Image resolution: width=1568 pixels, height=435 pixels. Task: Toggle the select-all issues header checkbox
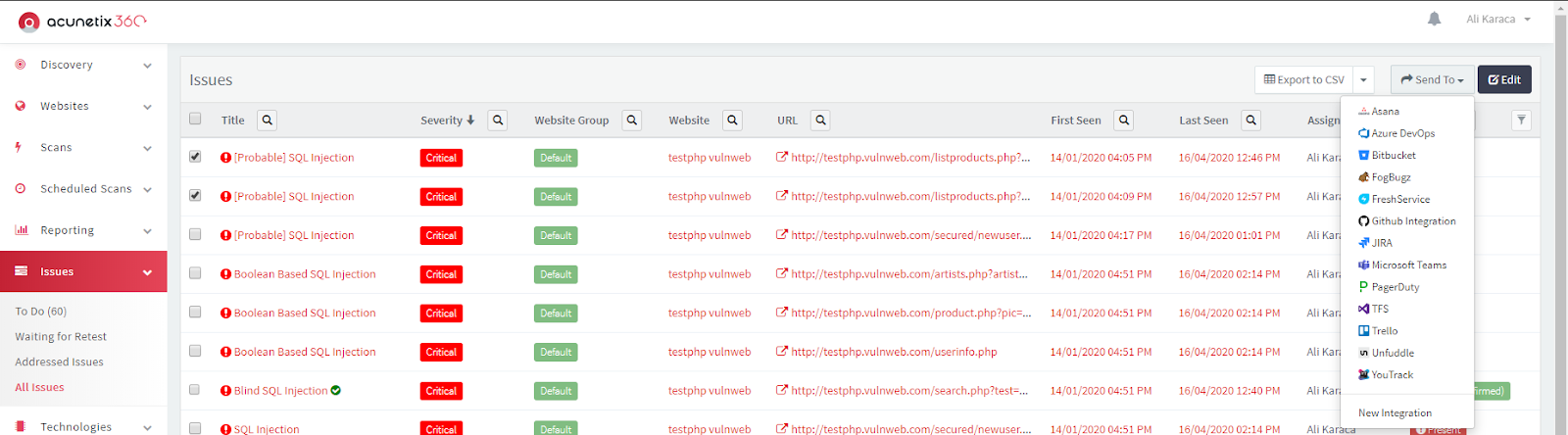click(195, 119)
